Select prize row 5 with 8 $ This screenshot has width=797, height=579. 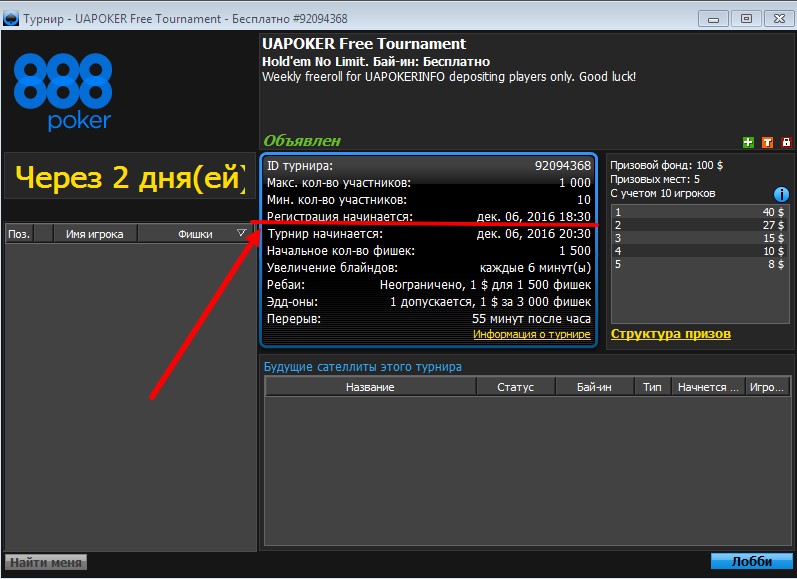tap(700, 264)
